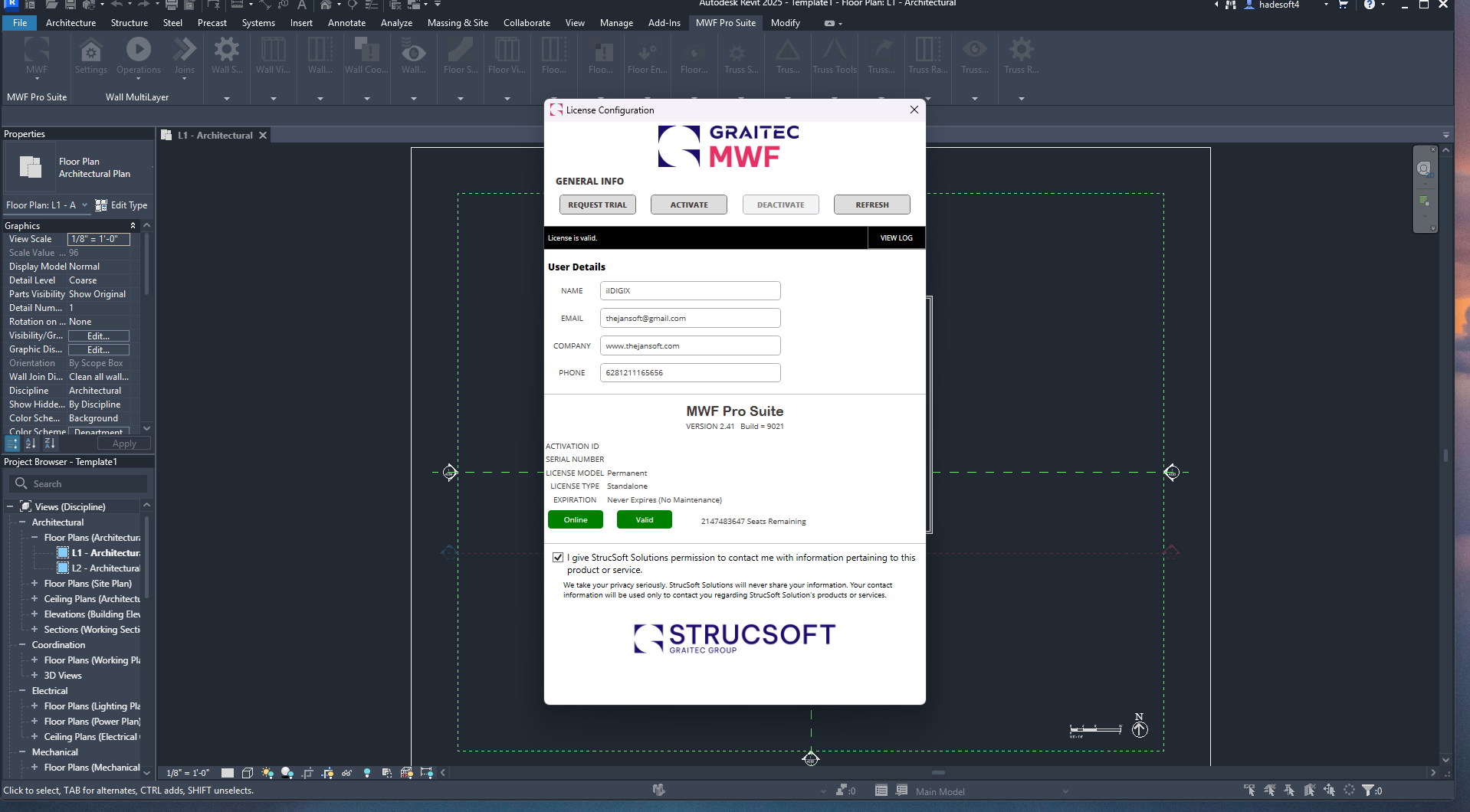The width and height of the screenshot is (1470, 812).
Task: Click the Operations play icon
Action: tap(139, 49)
